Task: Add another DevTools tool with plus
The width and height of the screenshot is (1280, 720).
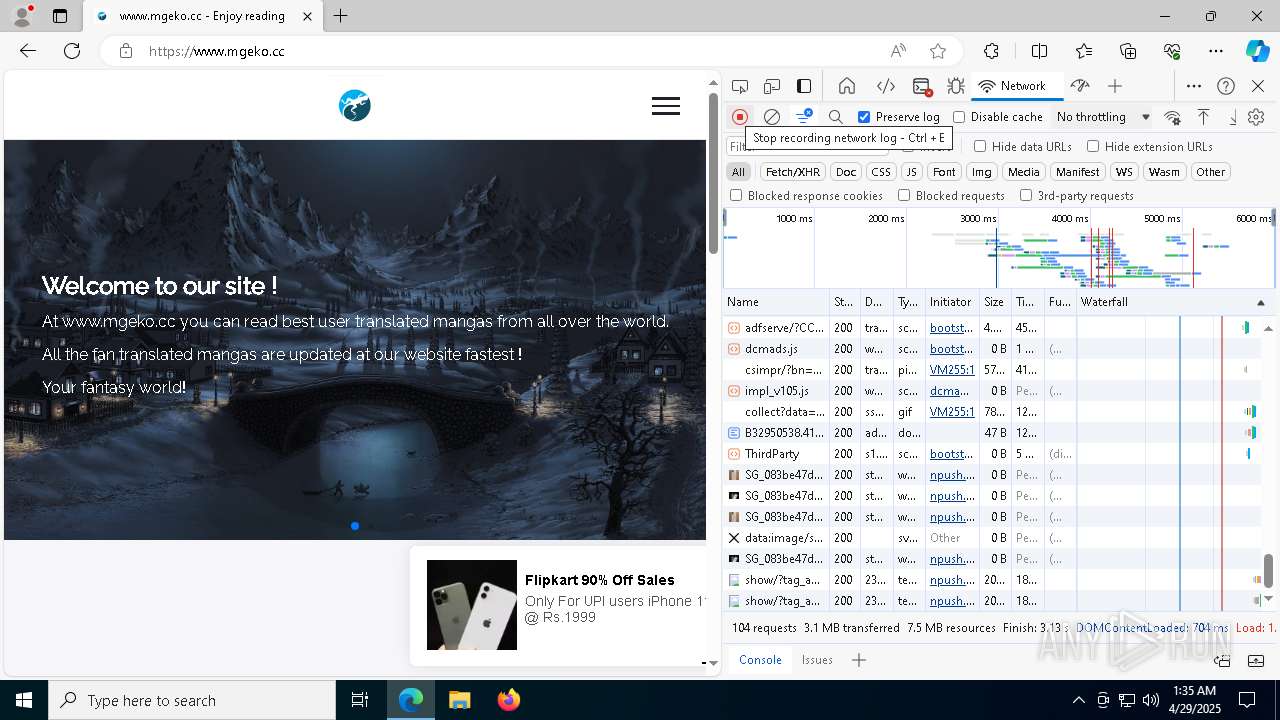Action: click(x=1115, y=86)
